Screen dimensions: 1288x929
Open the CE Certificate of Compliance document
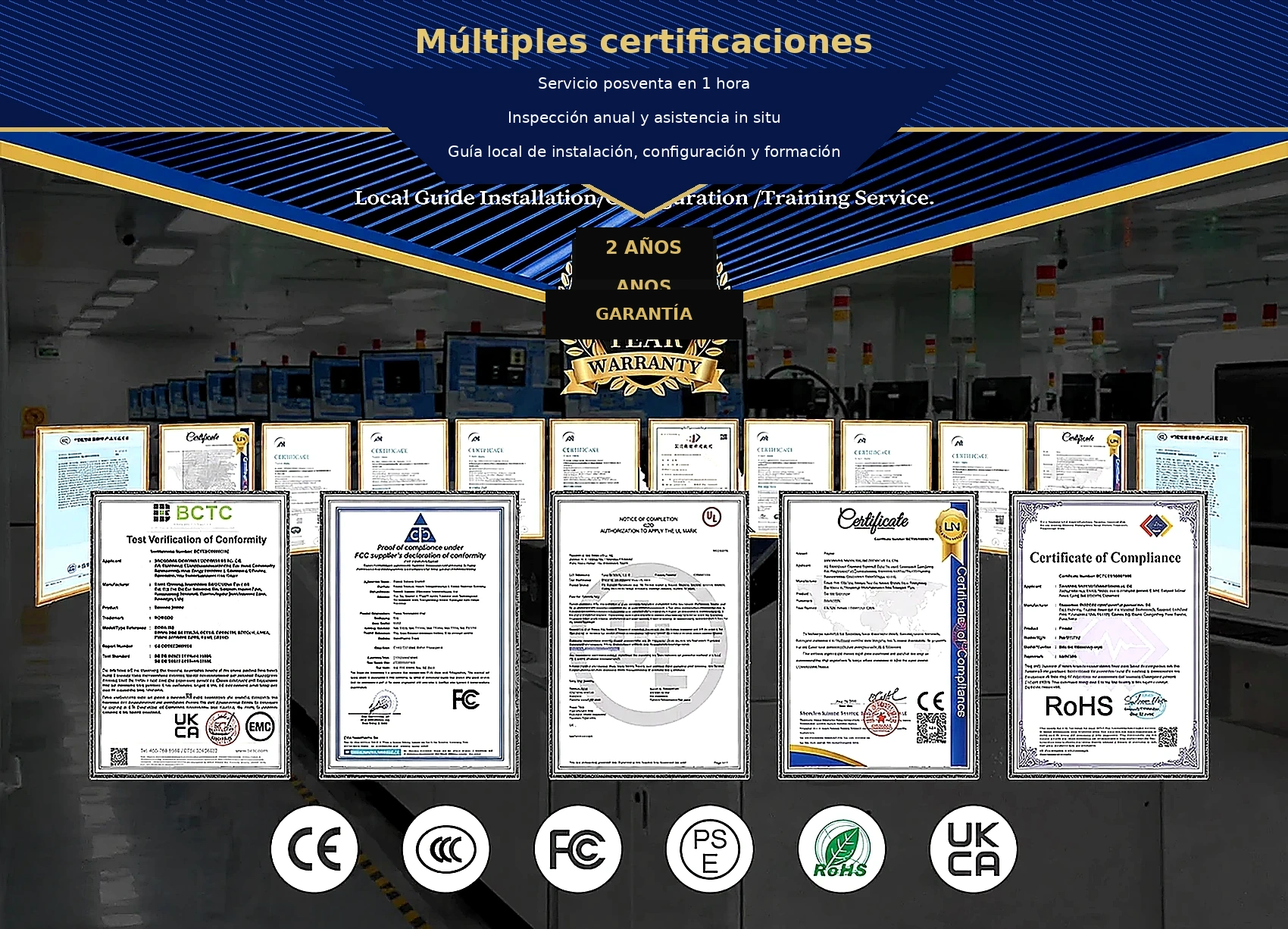(x=879, y=635)
